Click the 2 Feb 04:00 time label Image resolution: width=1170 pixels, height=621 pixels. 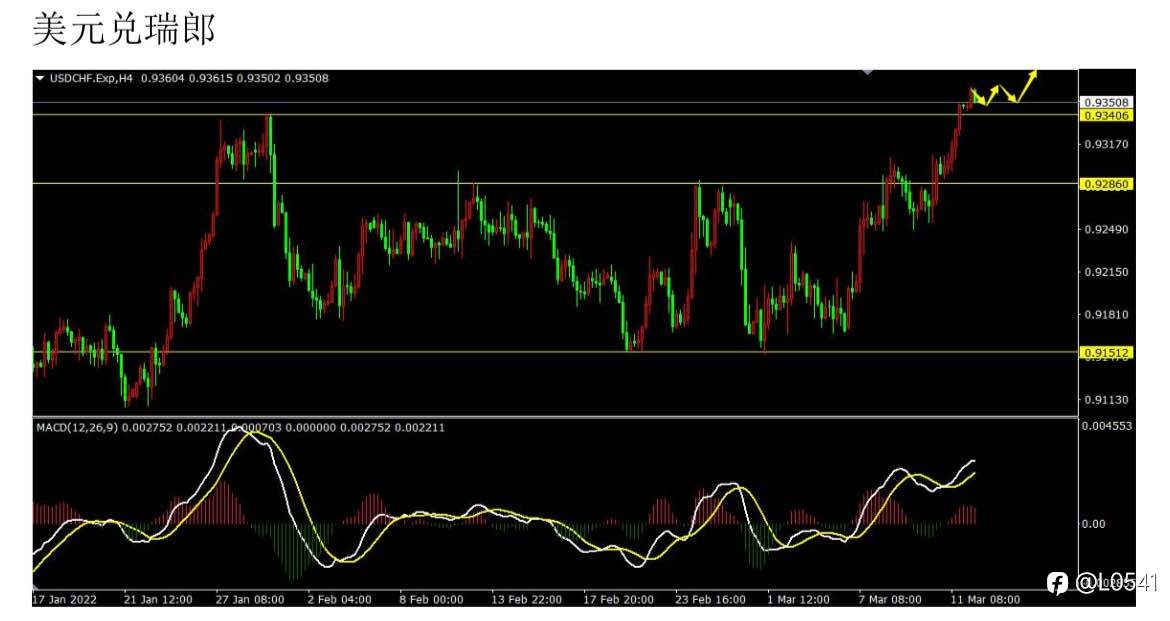[340, 599]
